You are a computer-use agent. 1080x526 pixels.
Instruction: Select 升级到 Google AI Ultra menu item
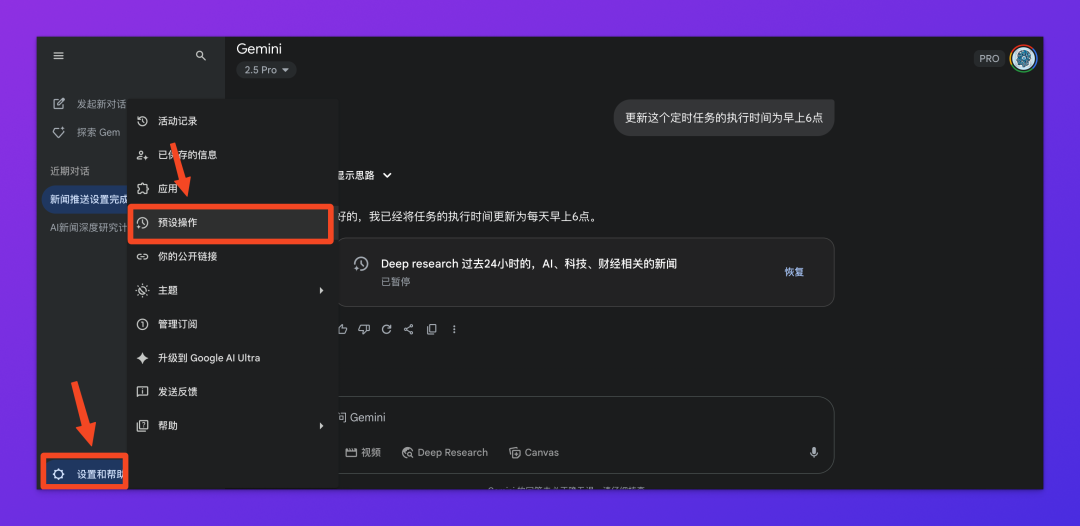pyautogui.click(x=233, y=358)
